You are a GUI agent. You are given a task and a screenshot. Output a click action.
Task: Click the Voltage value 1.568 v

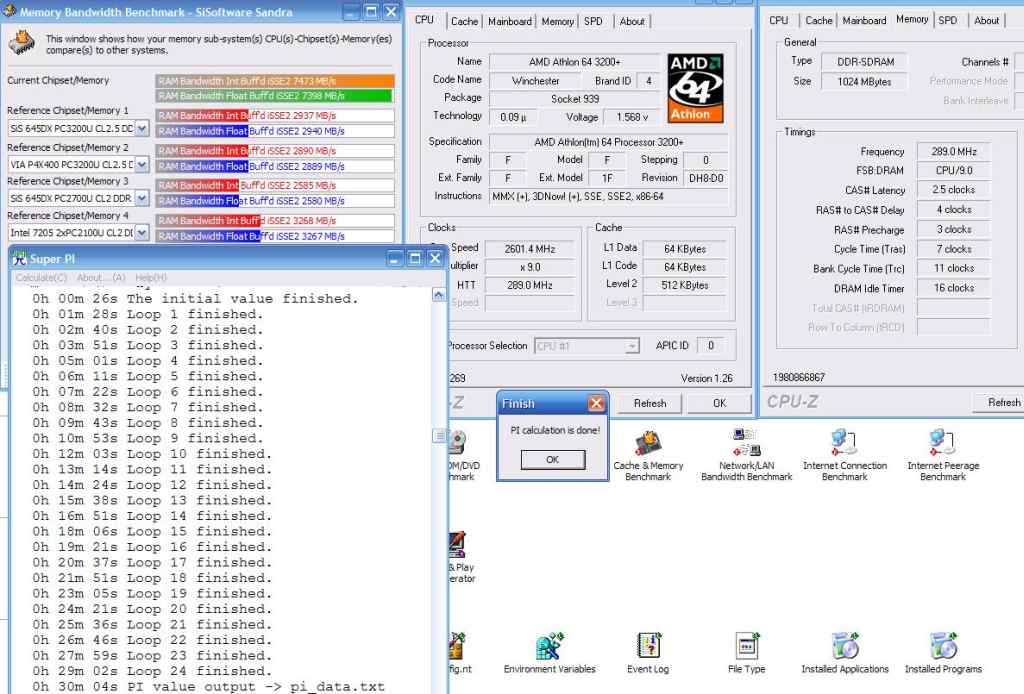point(632,117)
